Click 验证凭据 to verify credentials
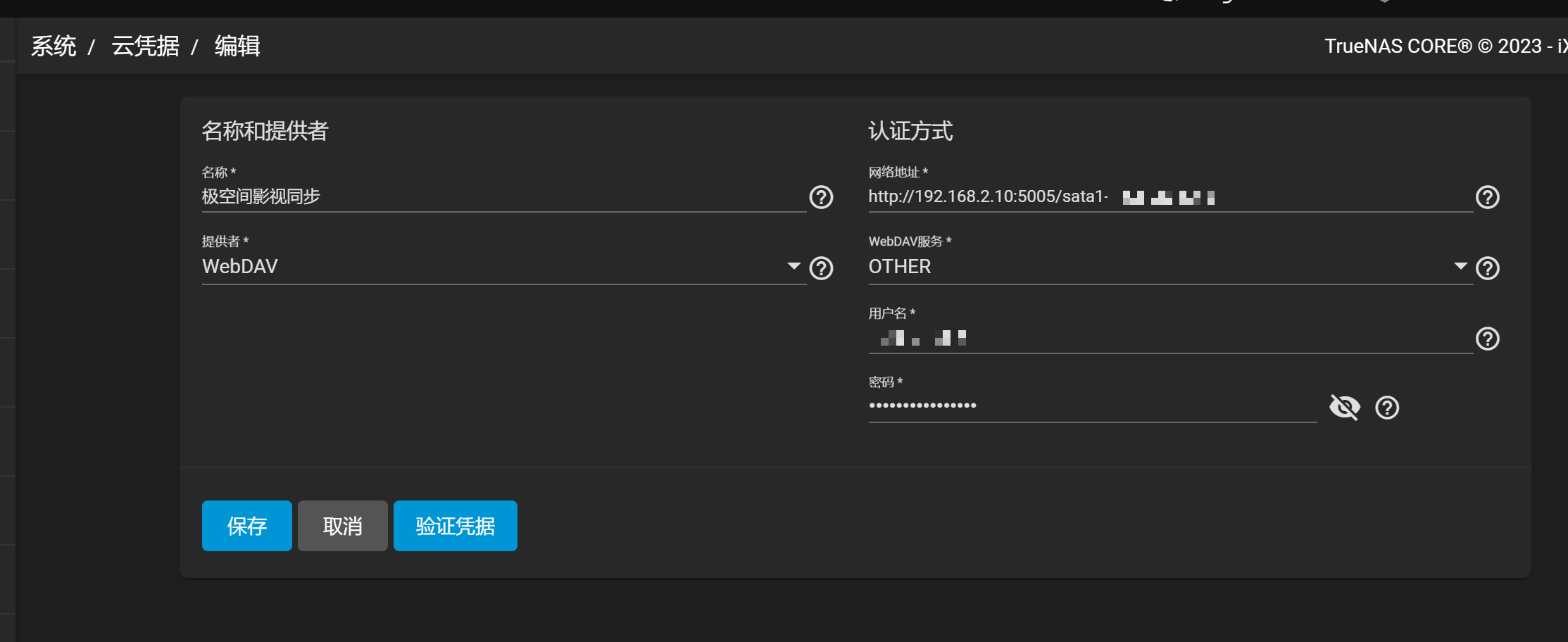1568x642 pixels. point(455,526)
